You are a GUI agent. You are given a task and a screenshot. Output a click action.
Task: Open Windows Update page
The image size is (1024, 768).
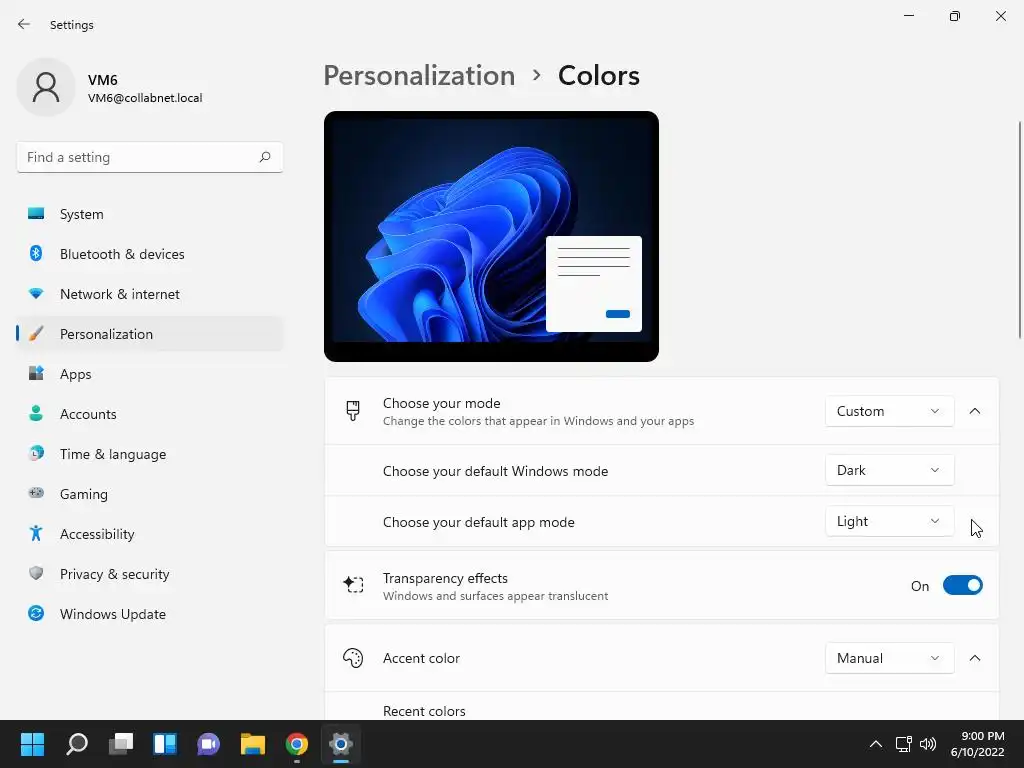point(150,613)
